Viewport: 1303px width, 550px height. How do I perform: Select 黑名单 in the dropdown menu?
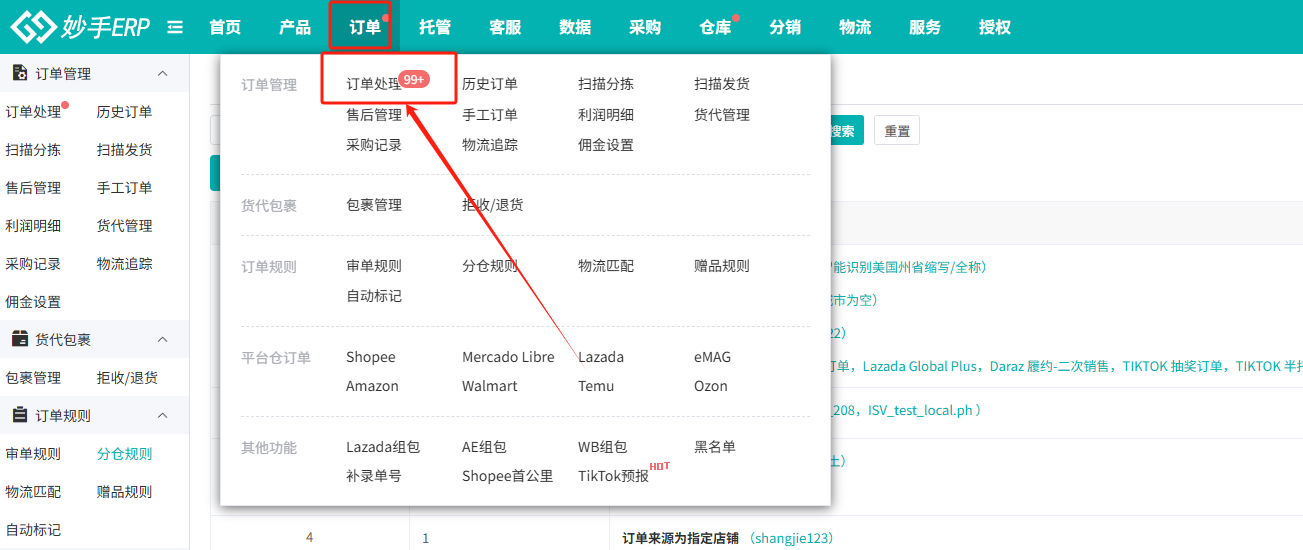[x=715, y=447]
